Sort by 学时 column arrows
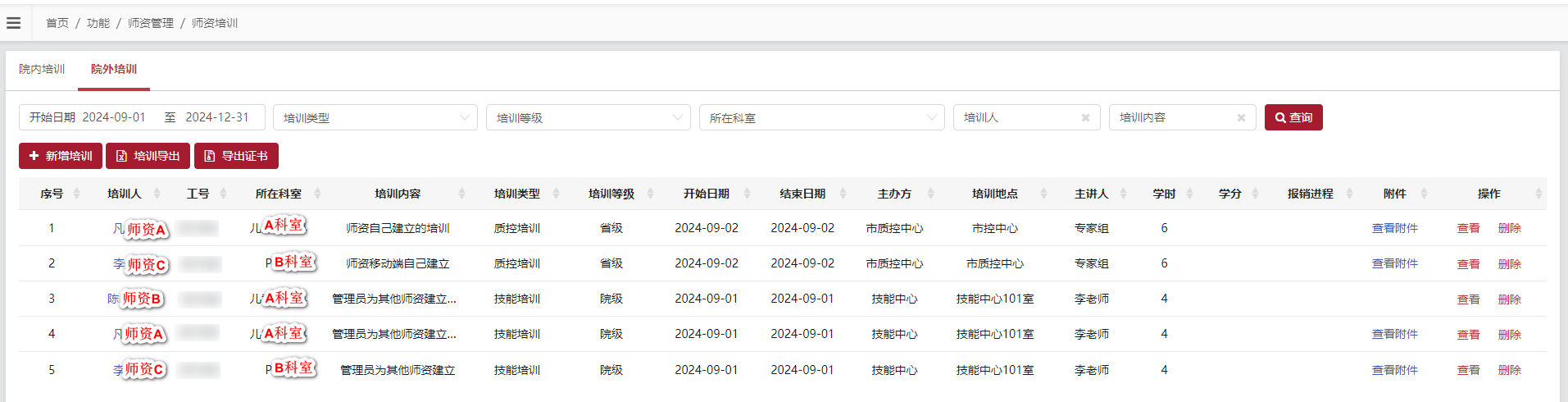The height and width of the screenshot is (402, 1568). (x=1189, y=194)
